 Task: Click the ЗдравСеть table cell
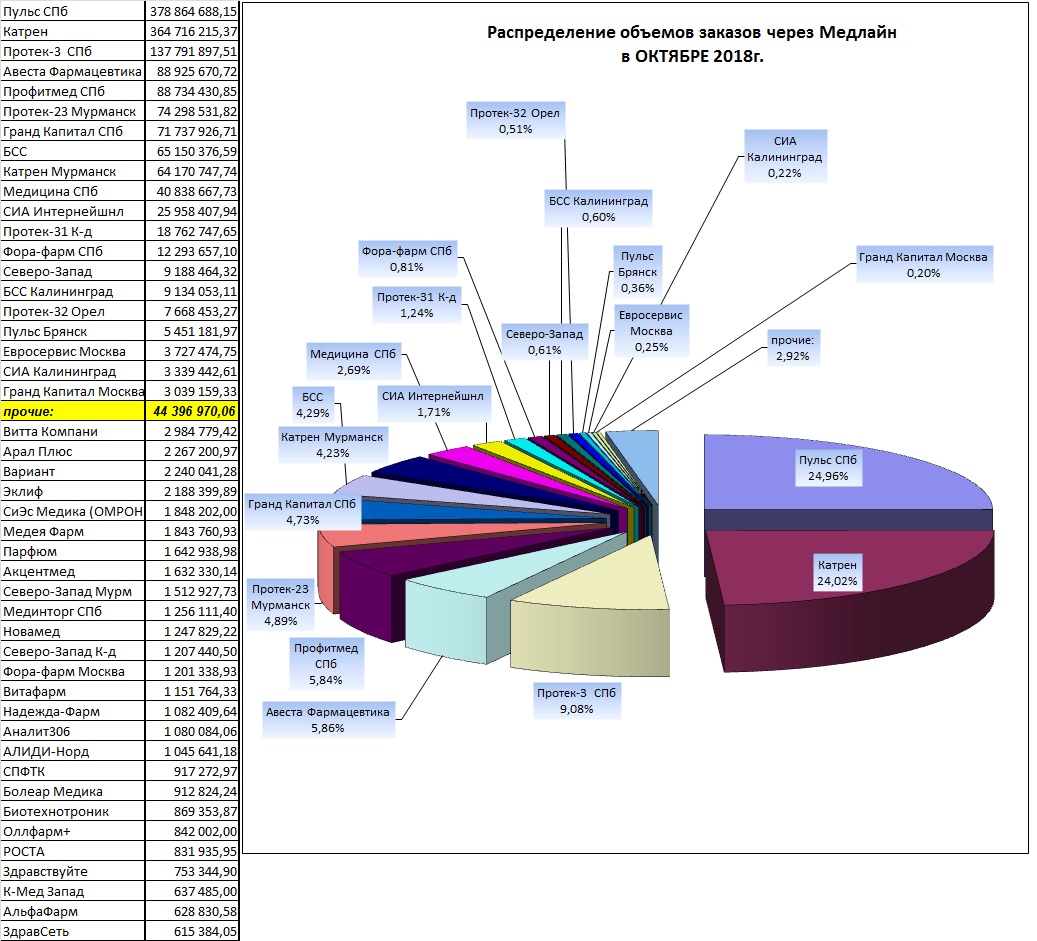click(72, 931)
